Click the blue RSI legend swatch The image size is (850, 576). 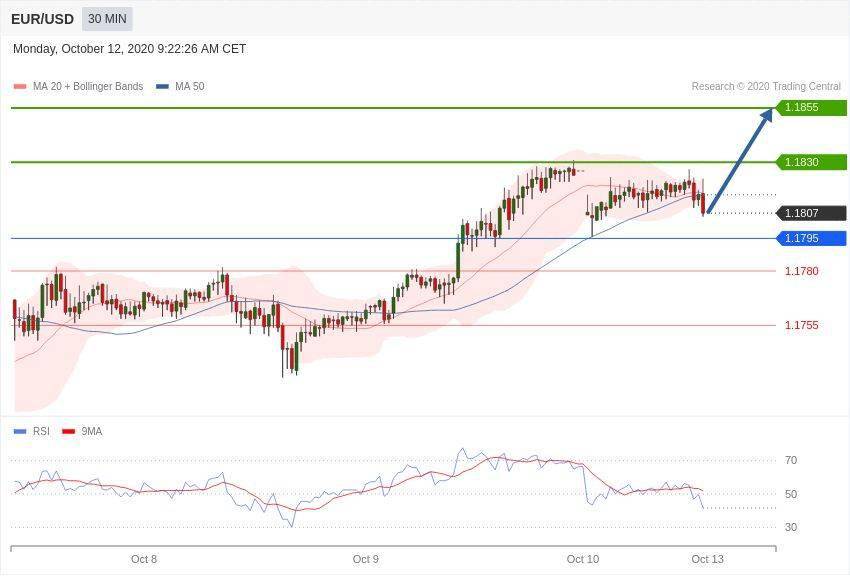click(x=20, y=431)
